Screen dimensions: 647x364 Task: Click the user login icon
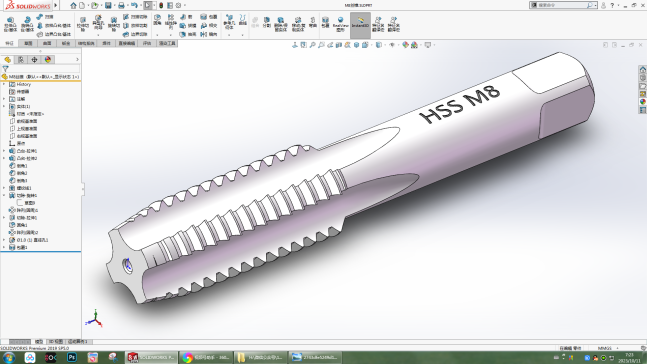pyautogui.click(x=604, y=5)
